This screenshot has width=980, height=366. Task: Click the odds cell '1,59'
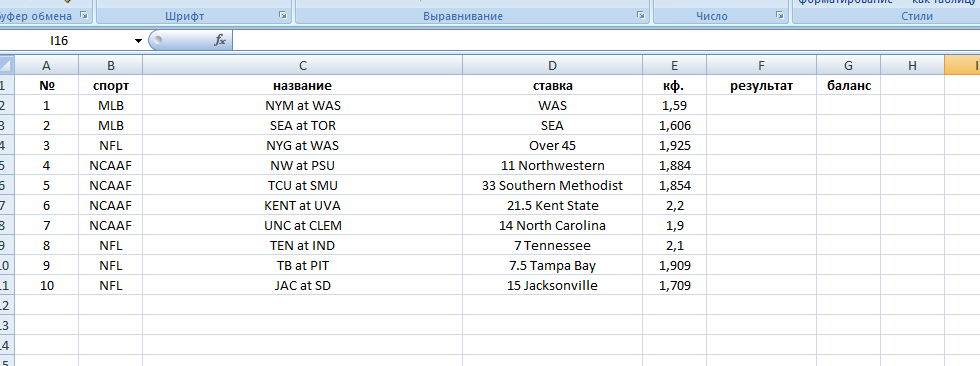[674, 106]
